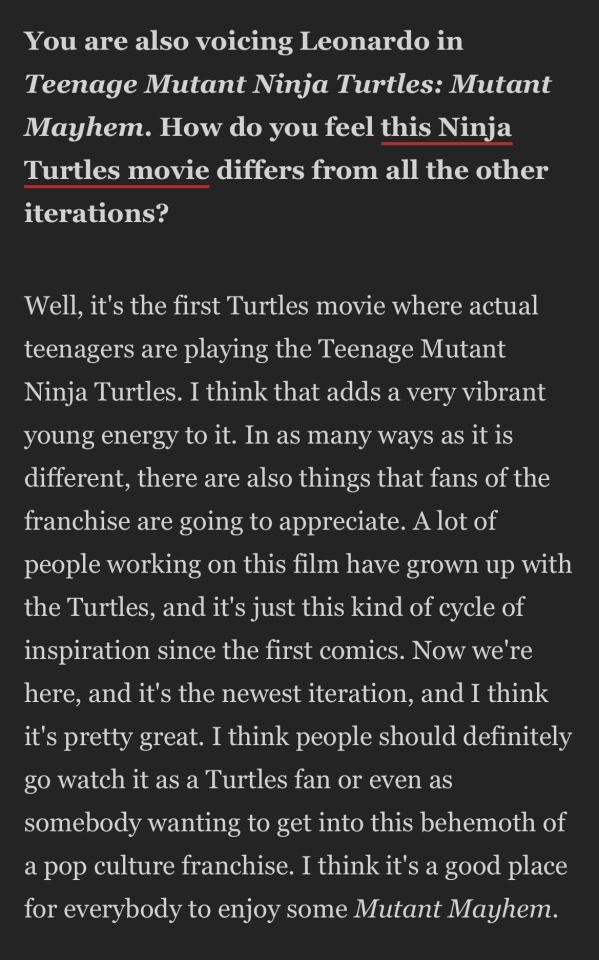Click the word 'teenagers' in the answer

(x=80, y=349)
